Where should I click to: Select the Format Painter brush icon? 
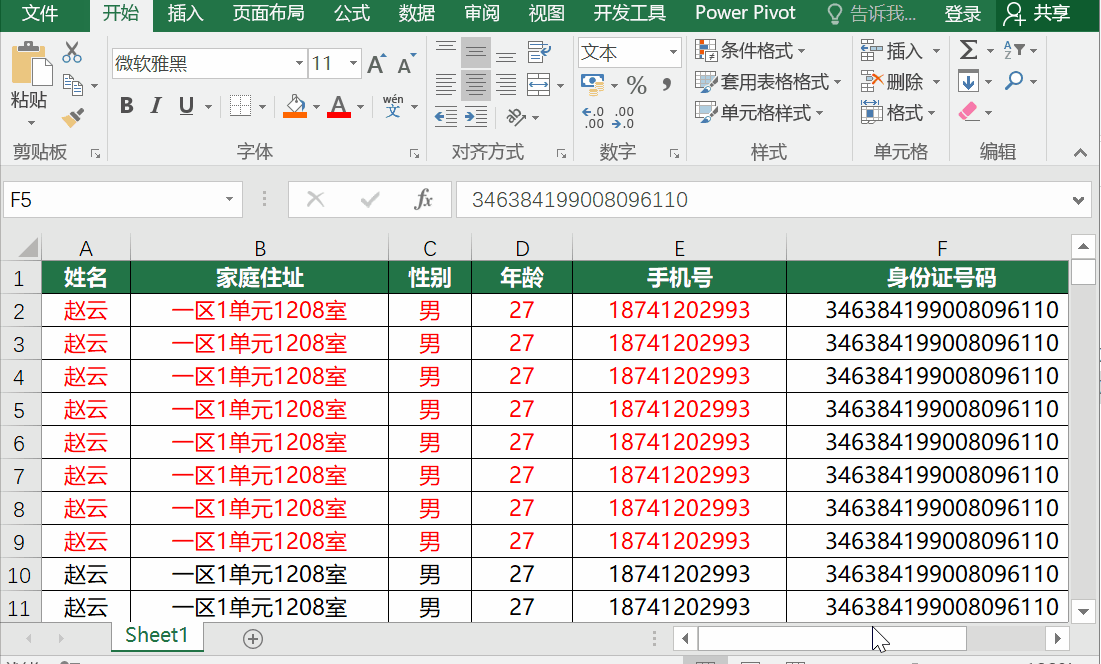point(70,116)
